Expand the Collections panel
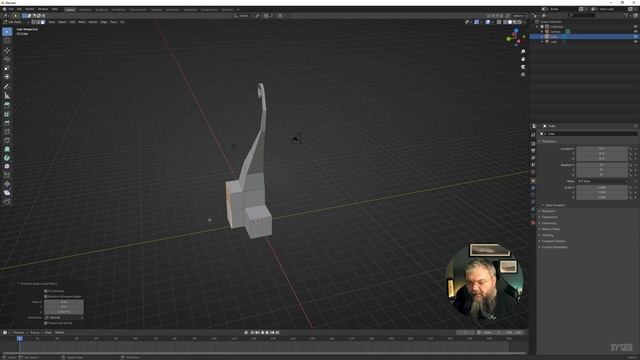The width and height of the screenshot is (640, 360). (x=549, y=217)
